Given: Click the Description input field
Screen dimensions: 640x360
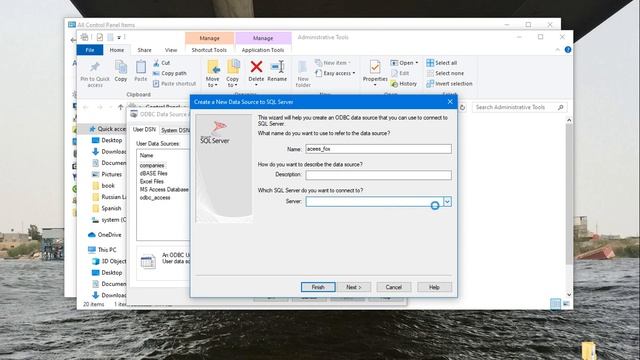Looking at the screenshot, I should [378, 175].
